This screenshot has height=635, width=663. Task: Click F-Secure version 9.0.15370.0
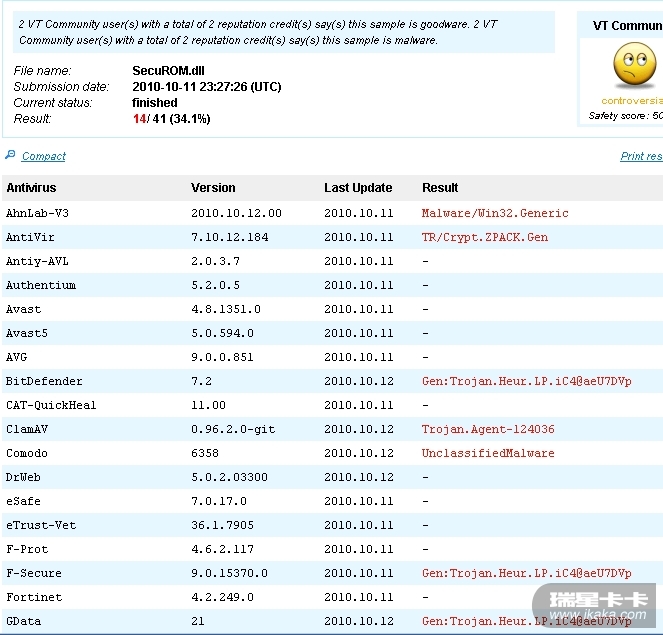coord(229,574)
